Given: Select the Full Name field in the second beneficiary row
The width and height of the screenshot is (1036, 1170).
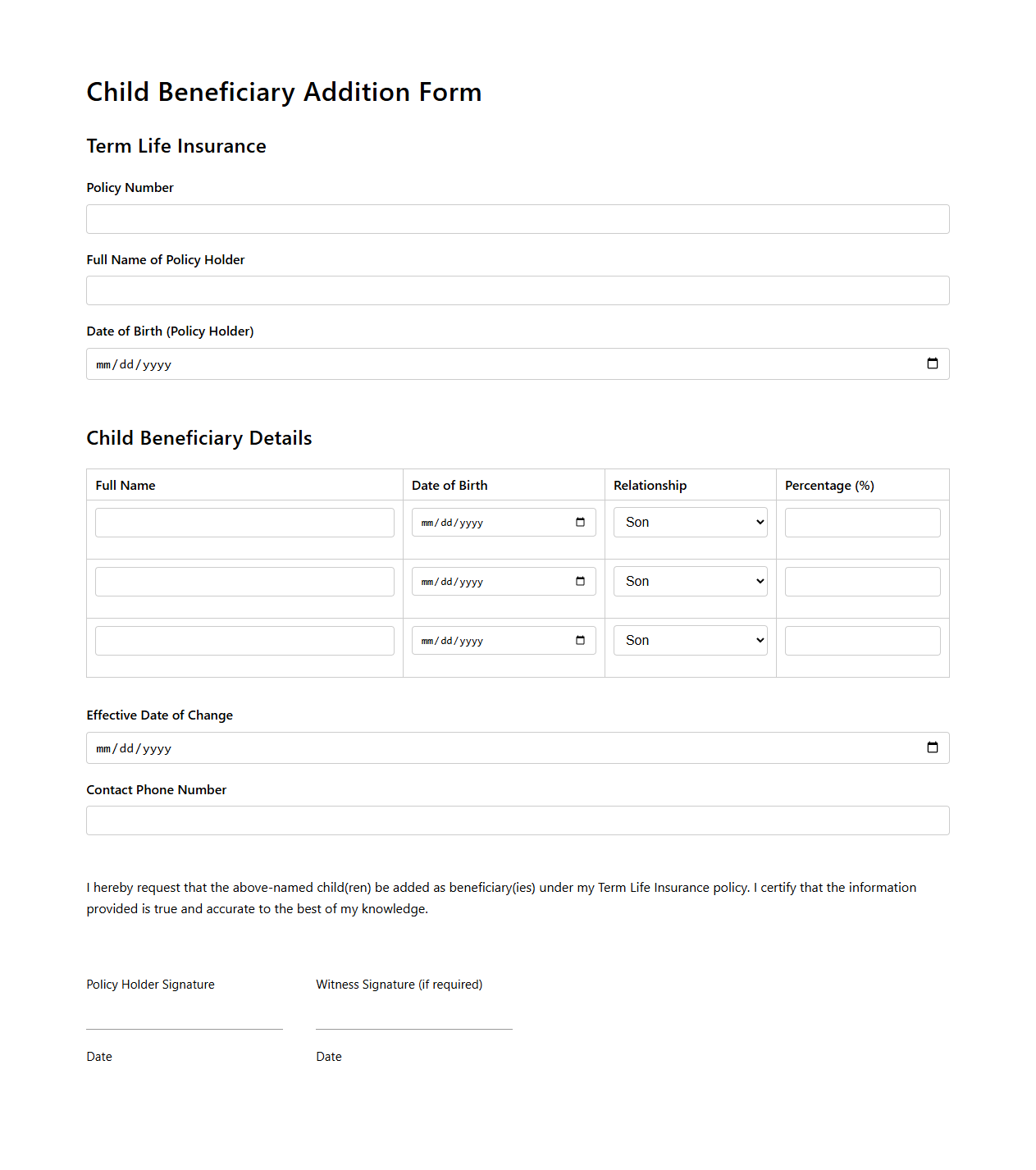Looking at the screenshot, I should pos(244,581).
